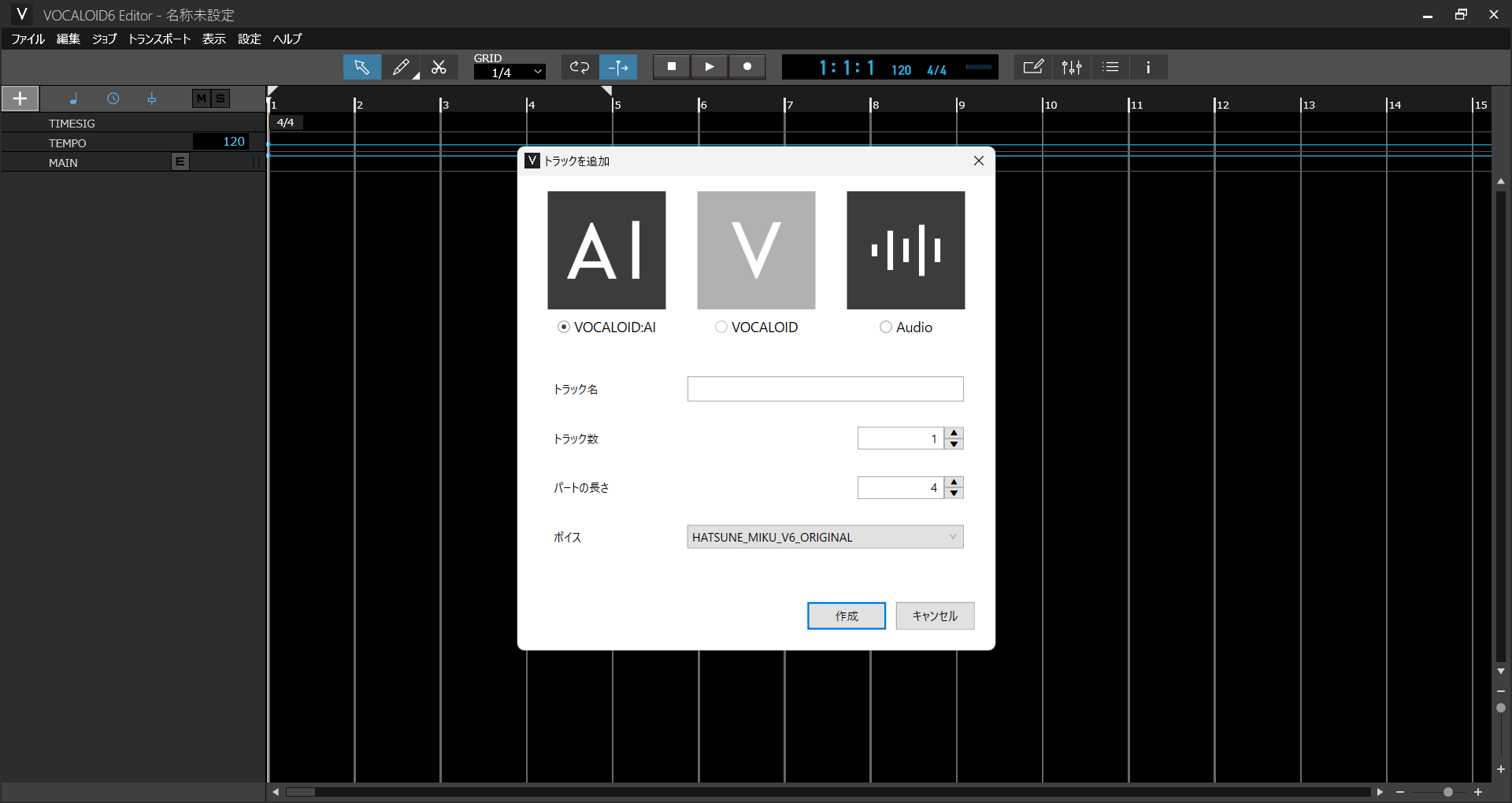
Task: Toggle the global solo S button
Action: (220, 98)
